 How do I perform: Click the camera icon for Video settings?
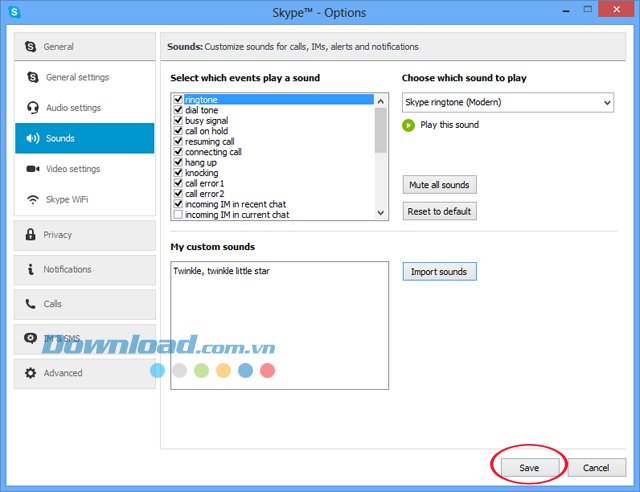pyautogui.click(x=33, y=169)
